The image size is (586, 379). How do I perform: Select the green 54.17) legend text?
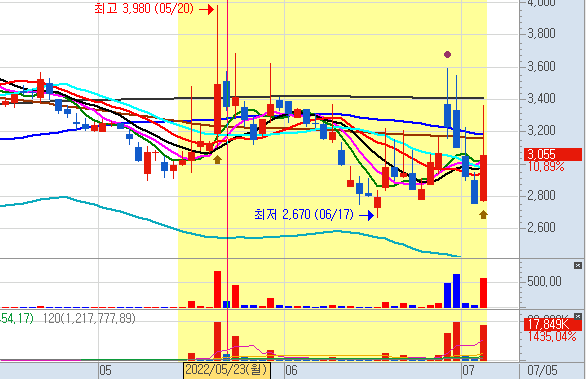tap(16, 318)
